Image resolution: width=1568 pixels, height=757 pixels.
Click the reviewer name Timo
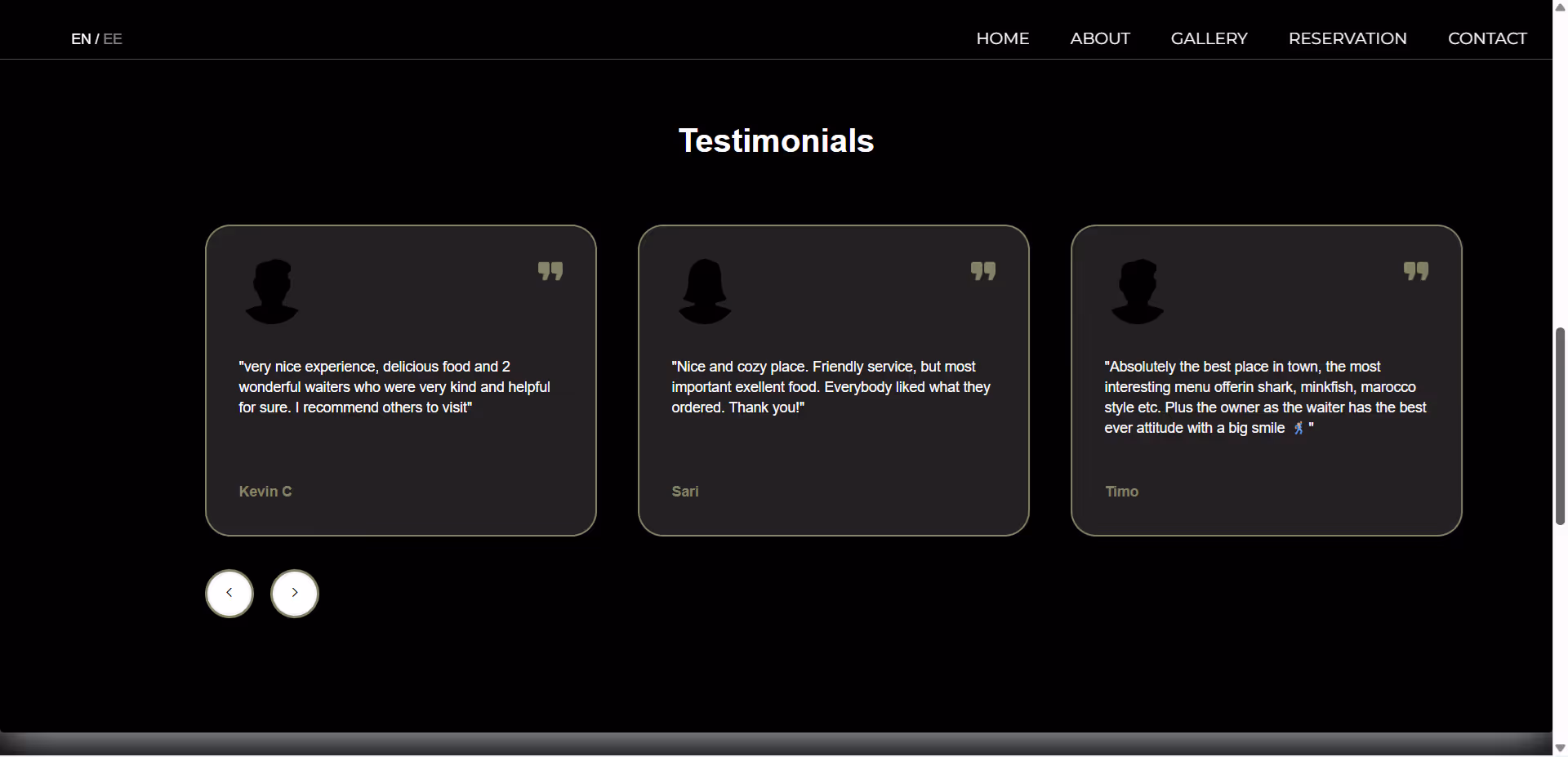[x=1121, y=492]
